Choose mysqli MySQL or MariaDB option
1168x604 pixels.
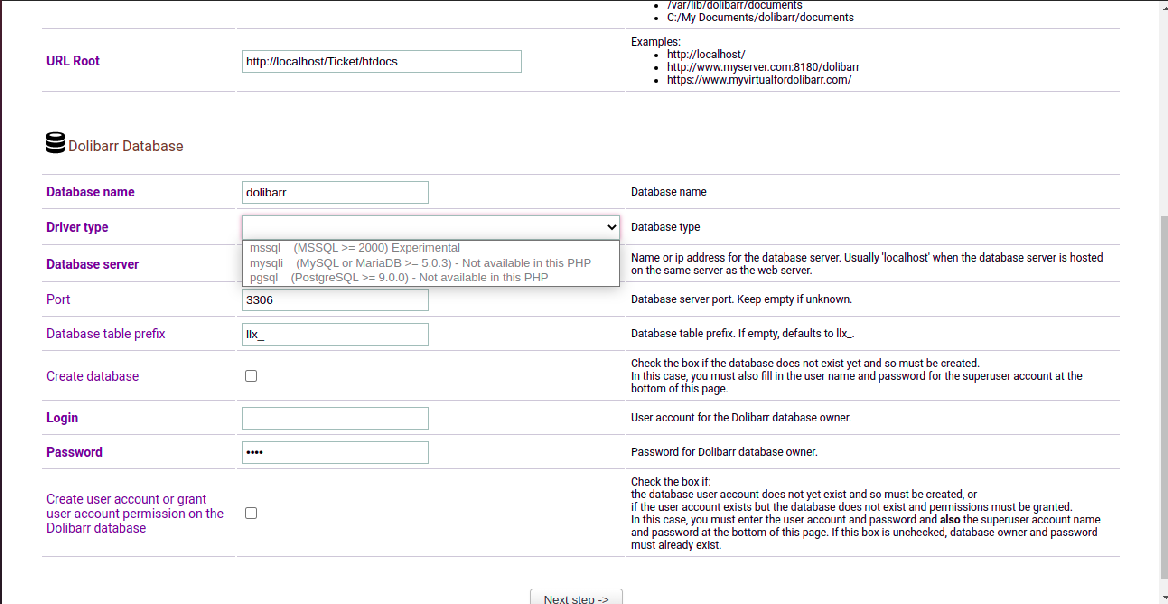420,263
